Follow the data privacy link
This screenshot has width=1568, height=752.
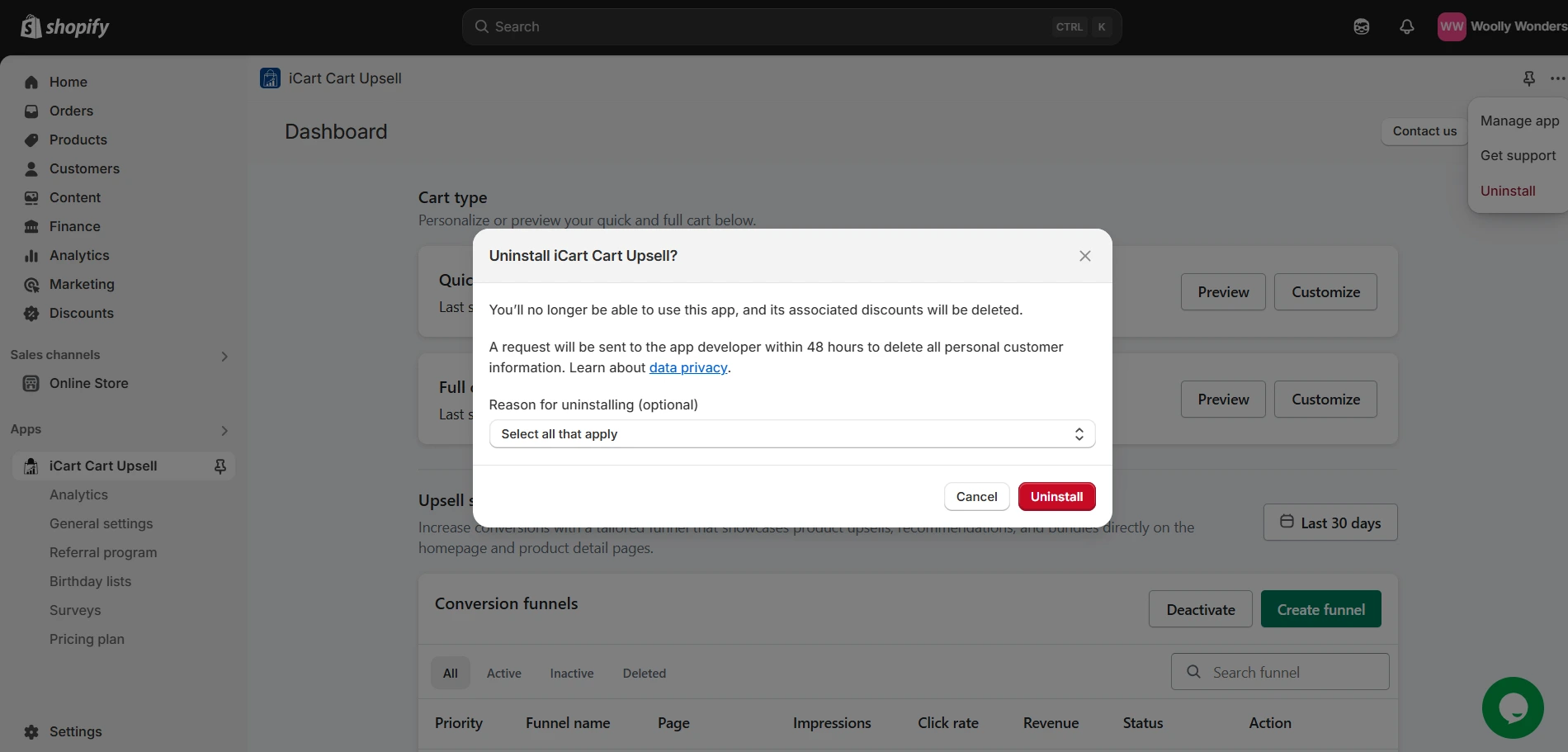688,368
